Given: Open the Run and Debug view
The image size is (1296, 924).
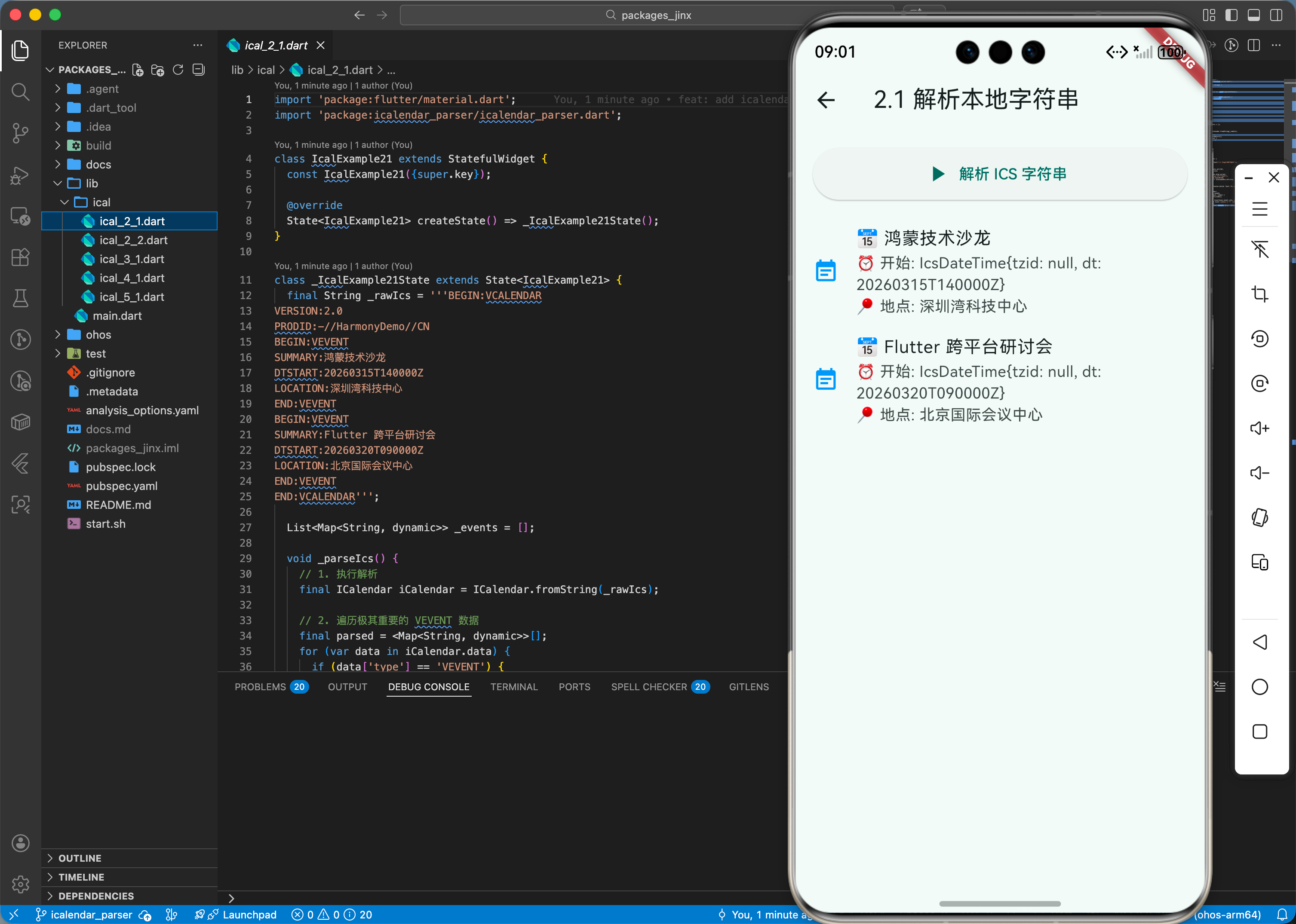Looking at the screenshot, I should tap(21, 175).
